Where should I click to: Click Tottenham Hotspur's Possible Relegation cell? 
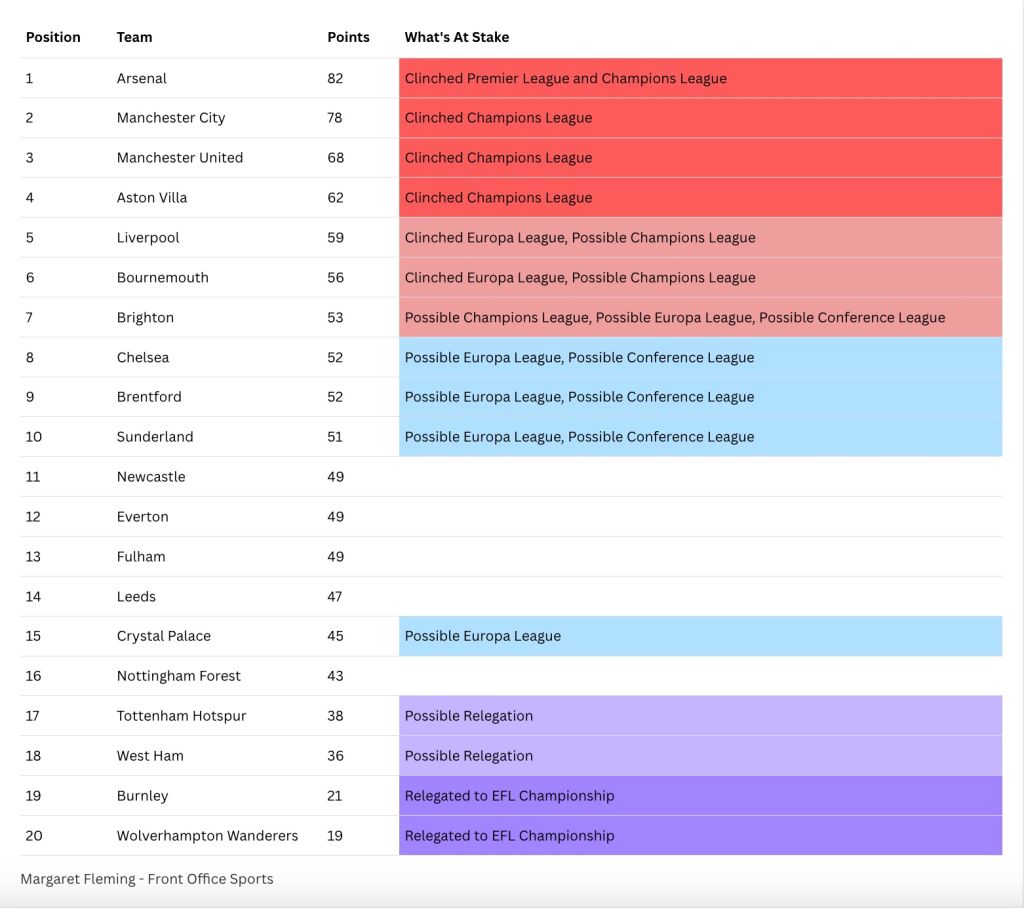click(x=700, y=716)
